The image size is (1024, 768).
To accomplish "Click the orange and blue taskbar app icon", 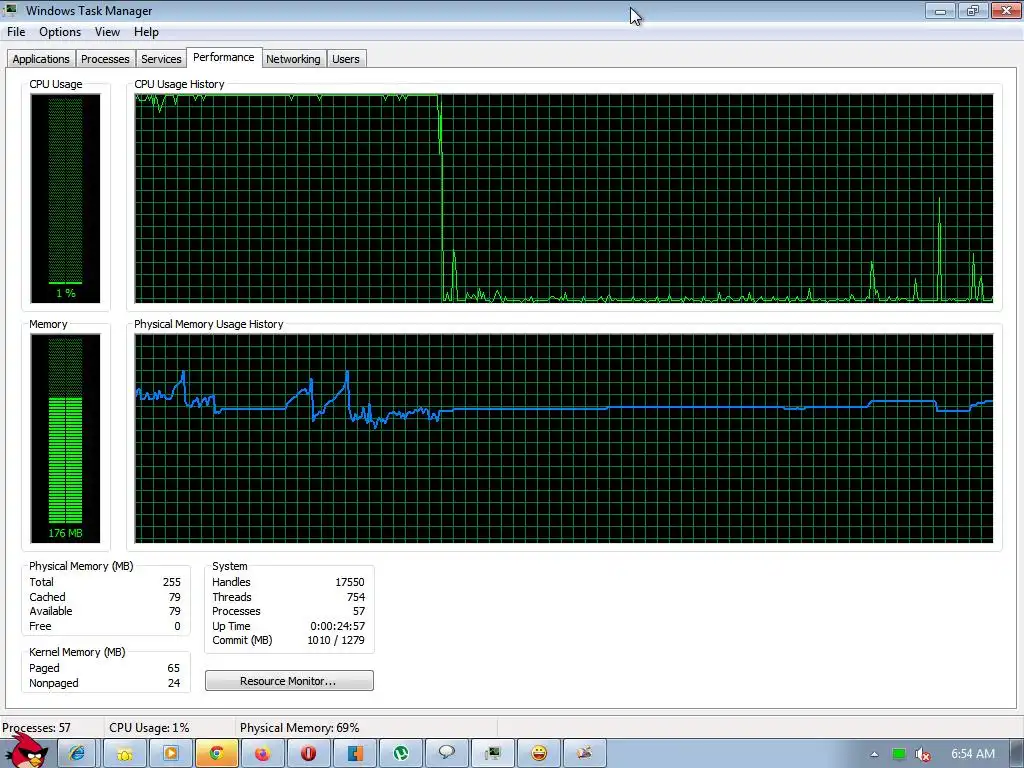I will tap(355, 754).
